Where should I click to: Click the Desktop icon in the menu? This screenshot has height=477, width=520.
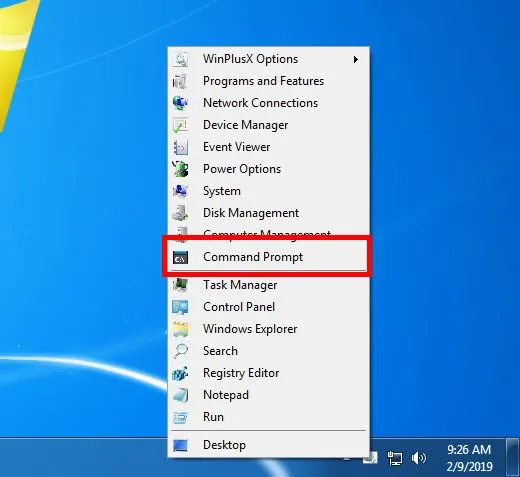(x=180, y=445)
